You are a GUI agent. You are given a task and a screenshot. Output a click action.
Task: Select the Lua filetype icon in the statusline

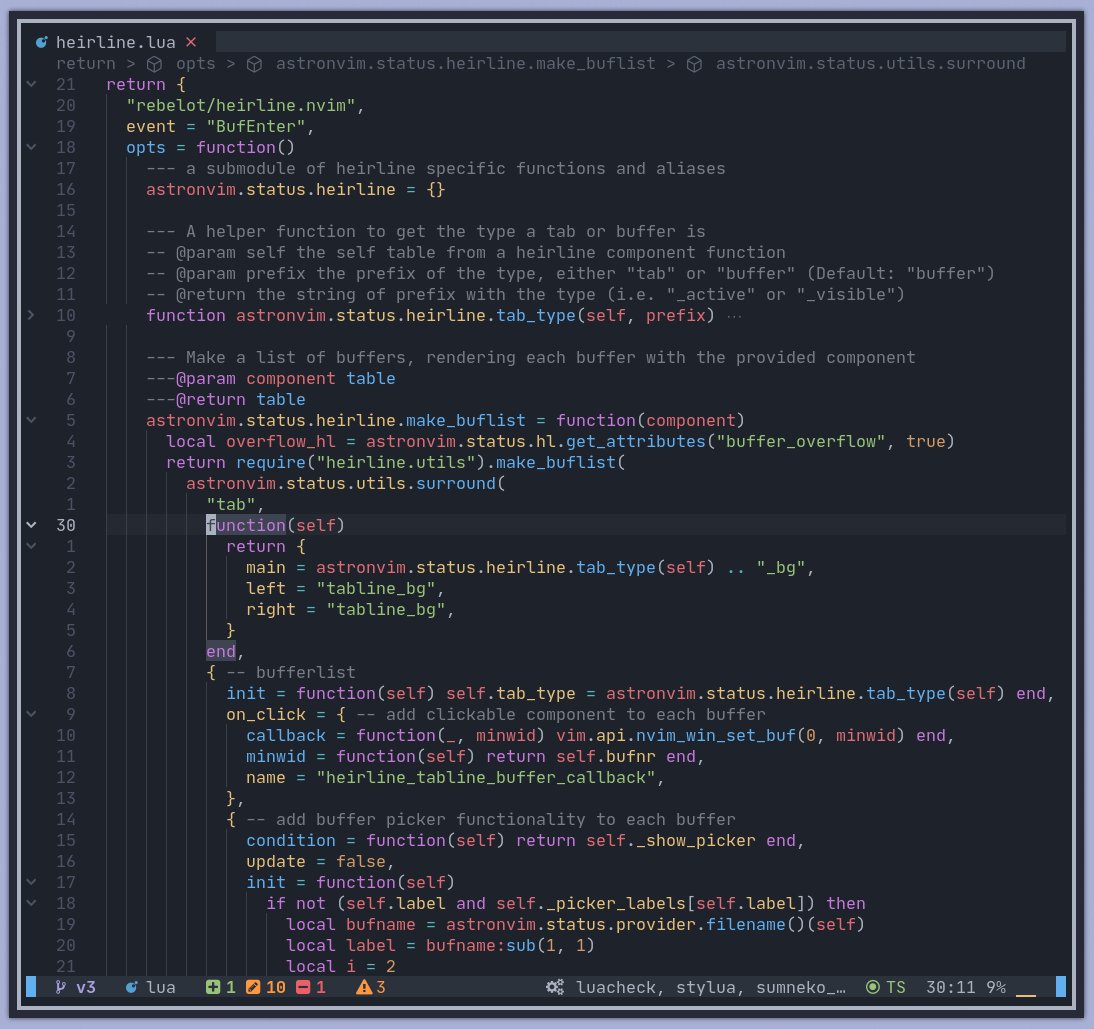coord(130,987)
